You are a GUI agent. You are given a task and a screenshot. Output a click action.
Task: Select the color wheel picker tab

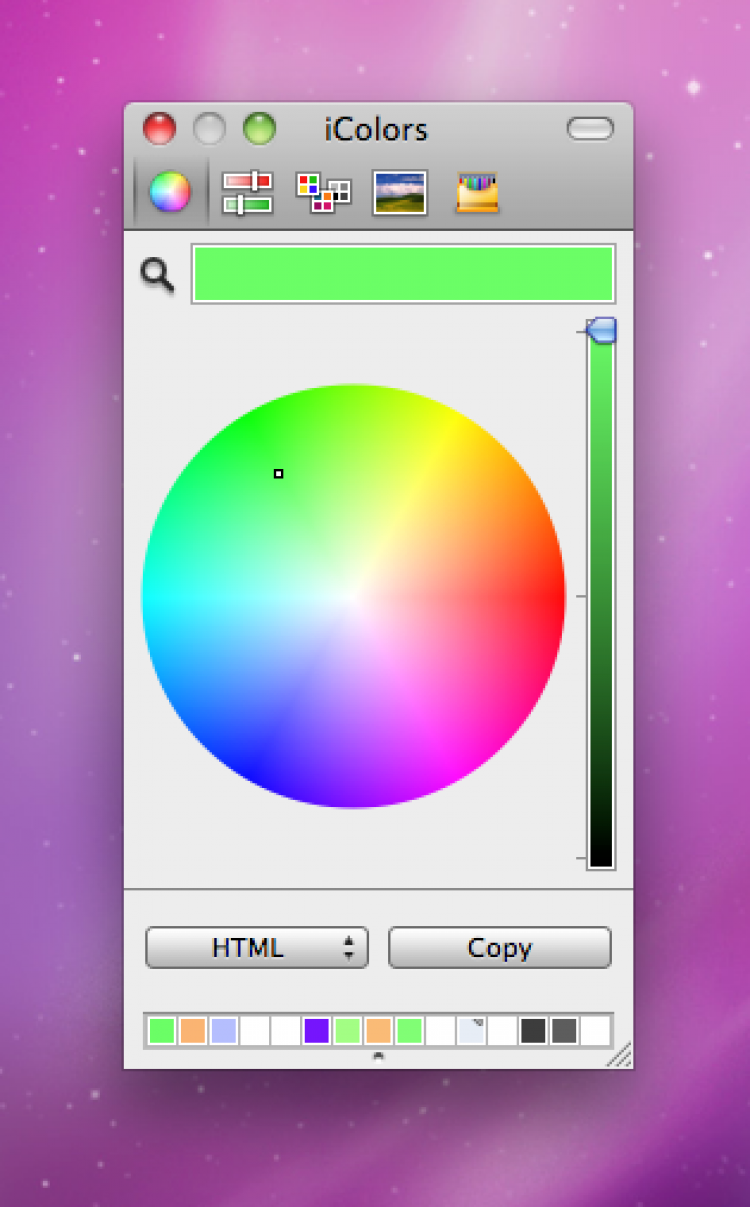coord(169,192)
